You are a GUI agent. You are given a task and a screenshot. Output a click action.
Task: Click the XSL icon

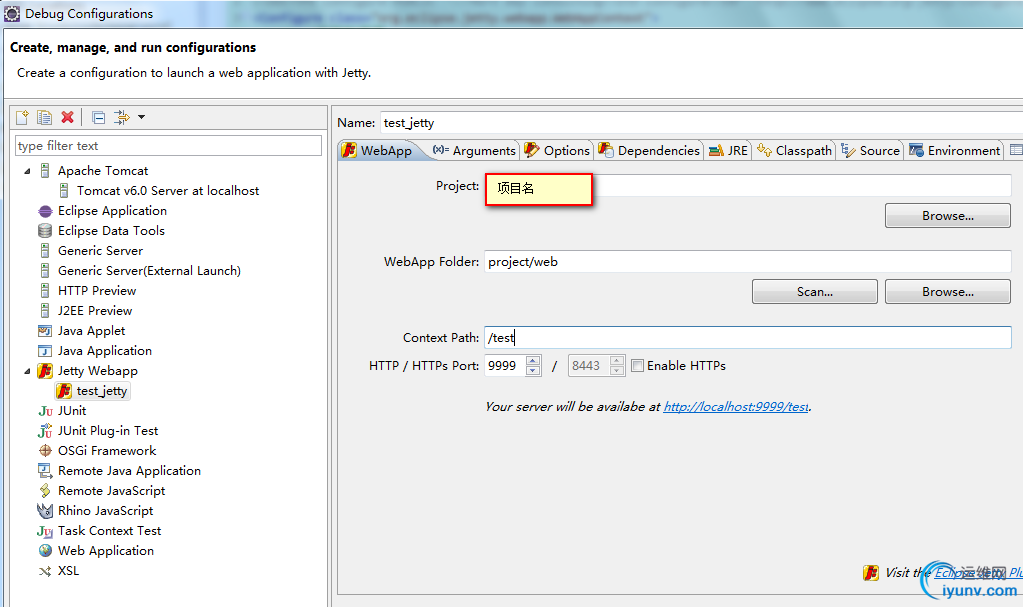[x=45, y=571]
